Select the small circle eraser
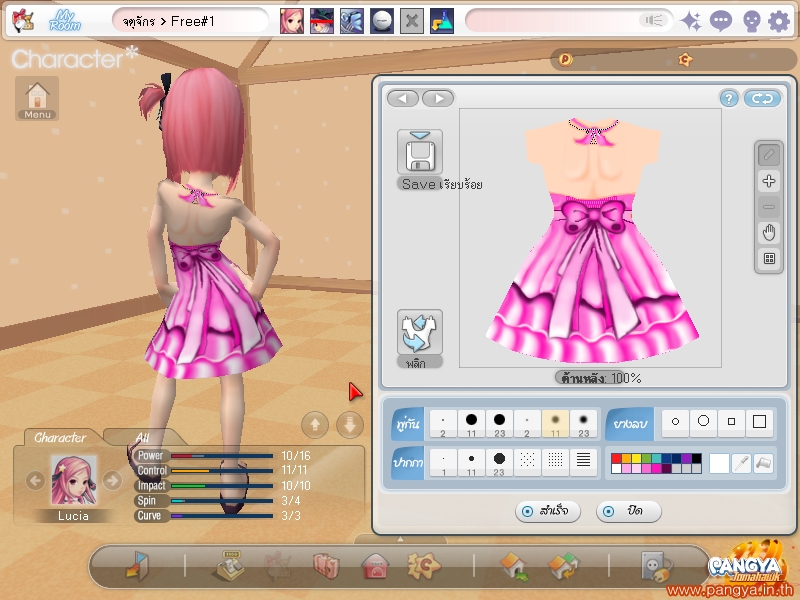The image size is (800, 600). point(676,421)
